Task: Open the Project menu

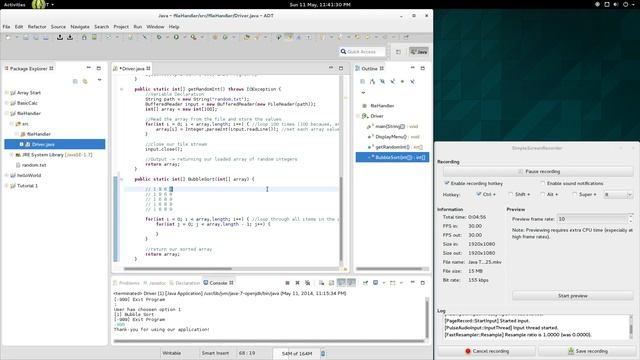Action: [121, 27]
